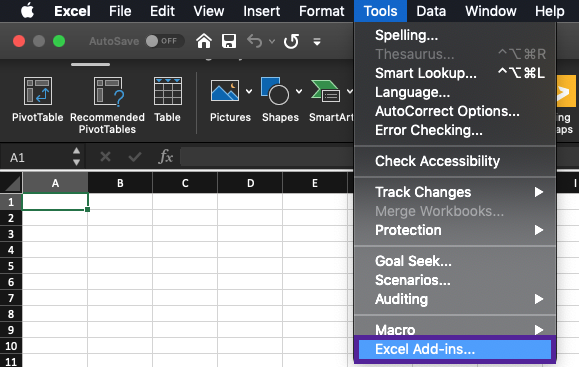
Task: Expand the Track Changes submenu
Action: click(x=455, y=192)
